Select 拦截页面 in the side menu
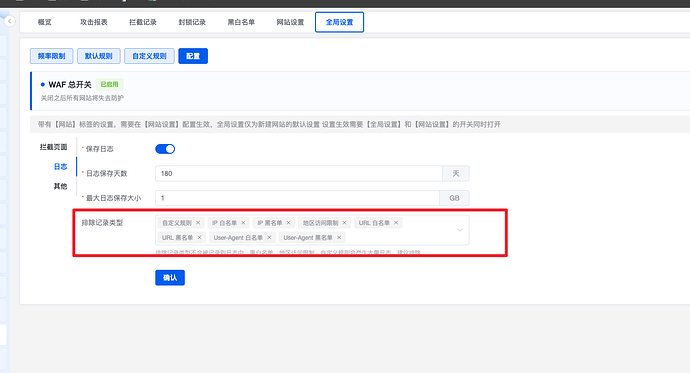This screenshot has height=373, width=690. click(53, 147)
